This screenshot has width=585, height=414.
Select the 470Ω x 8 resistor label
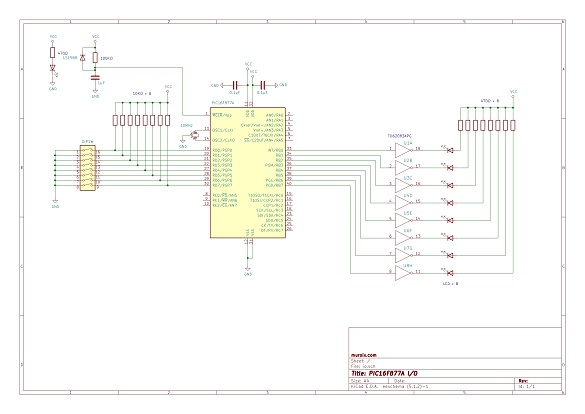point(489,101)
